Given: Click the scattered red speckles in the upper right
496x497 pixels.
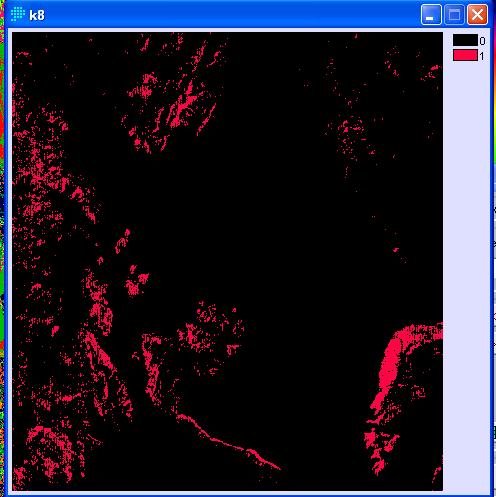Looking at the screenshot, I should pos(352,133).
